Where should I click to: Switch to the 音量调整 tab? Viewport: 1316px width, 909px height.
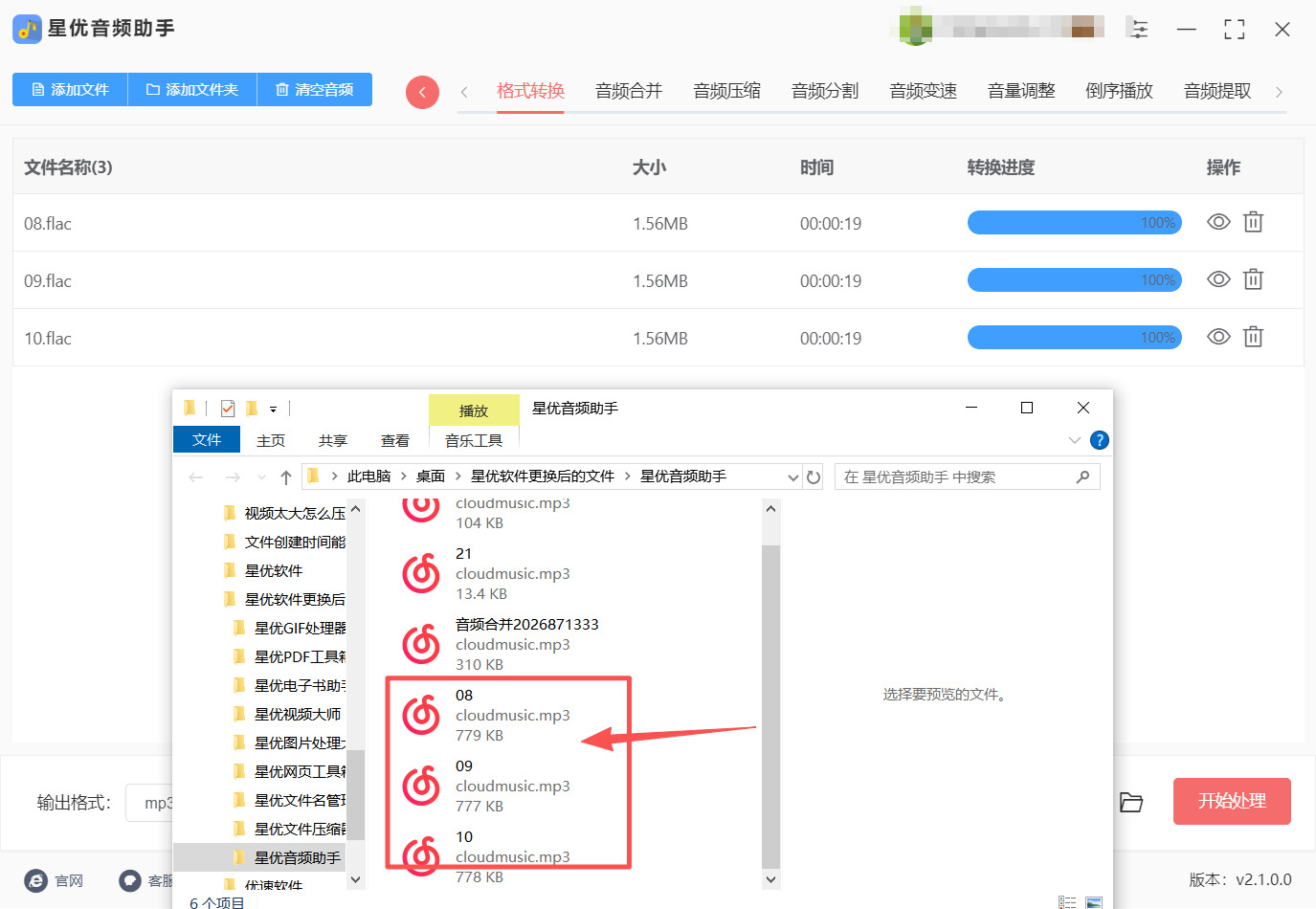coord(1021,91)
